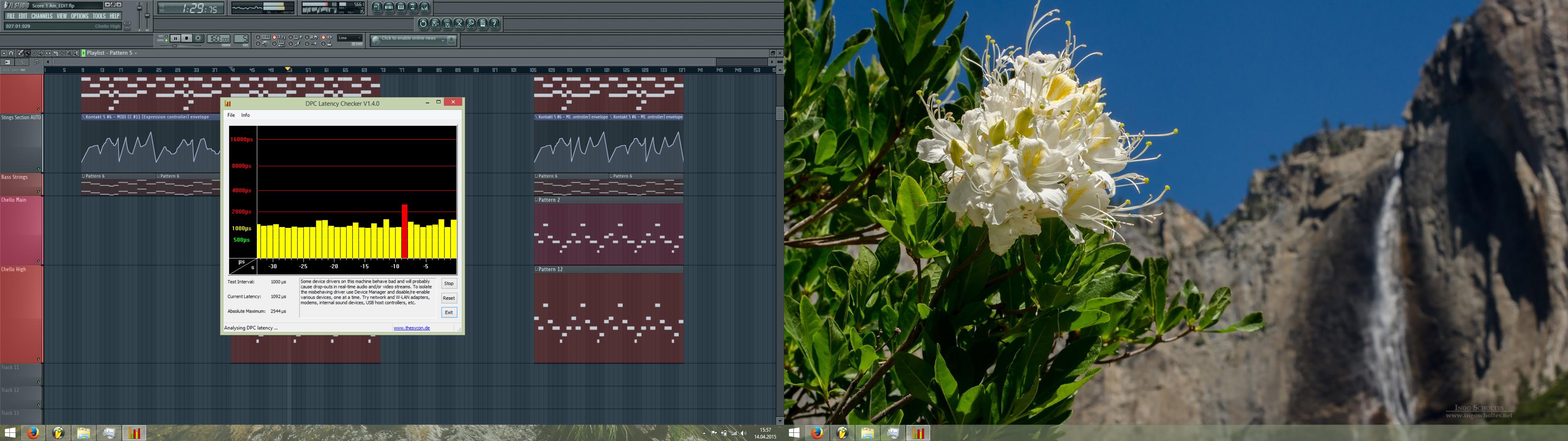Click the one-click audio recording scissors icon

tap(459, 24)
